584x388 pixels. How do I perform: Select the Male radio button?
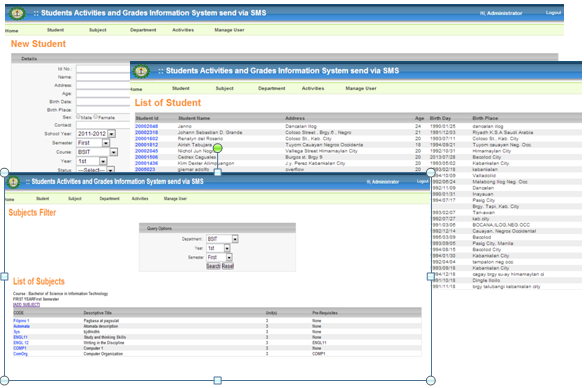click(x=79, y=117)
